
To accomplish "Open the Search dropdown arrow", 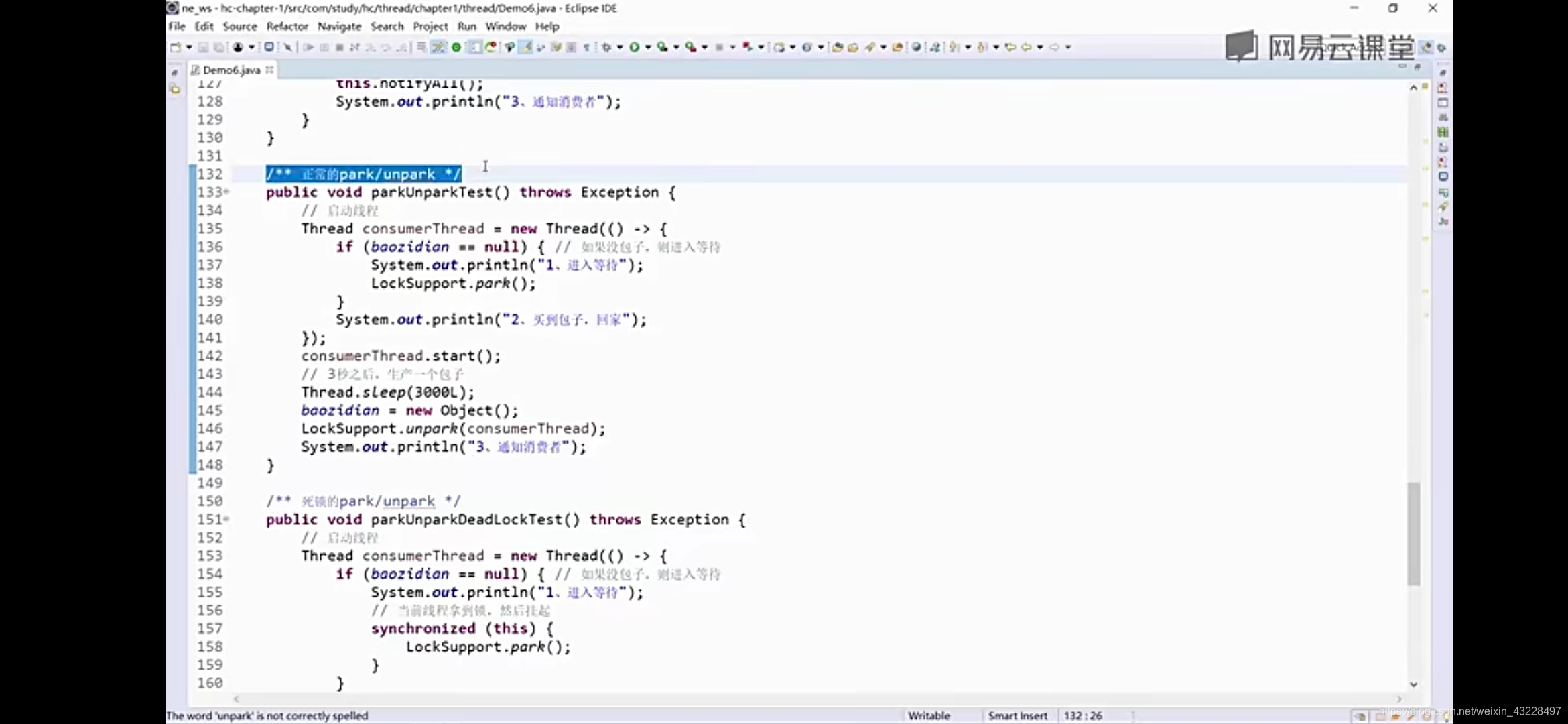I will coord(883,47).
